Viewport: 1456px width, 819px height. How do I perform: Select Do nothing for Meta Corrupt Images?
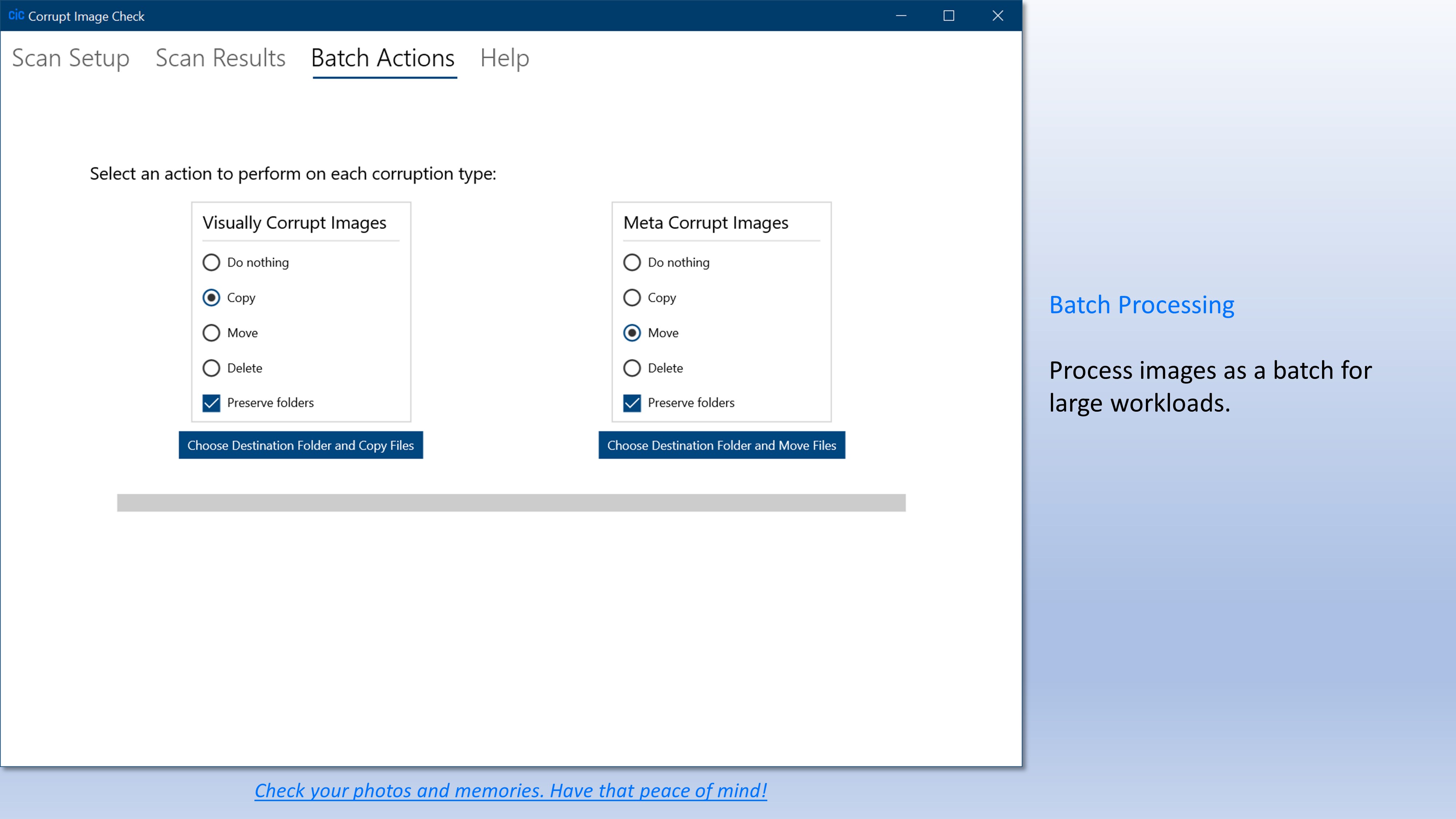633,262
